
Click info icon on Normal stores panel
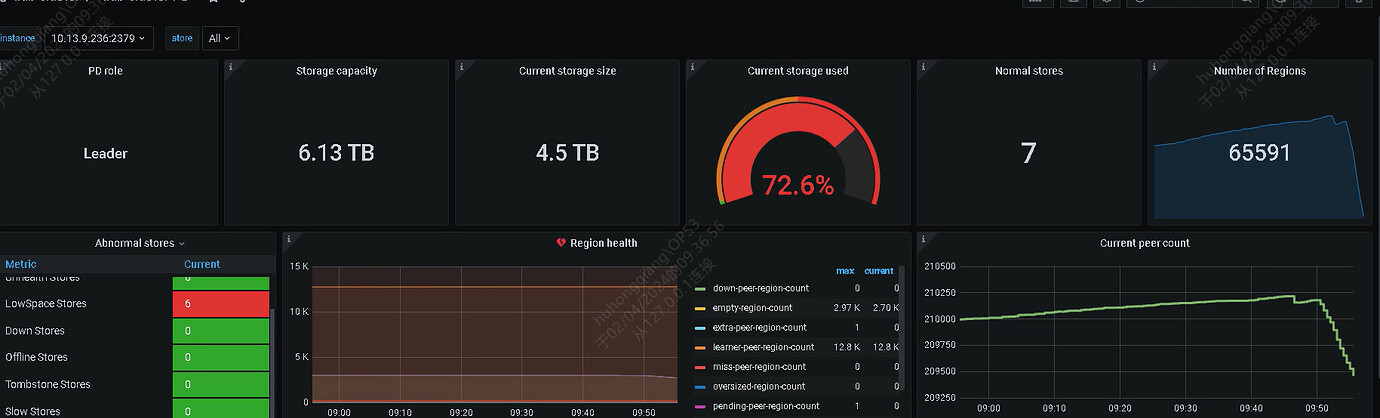(924, 66)
